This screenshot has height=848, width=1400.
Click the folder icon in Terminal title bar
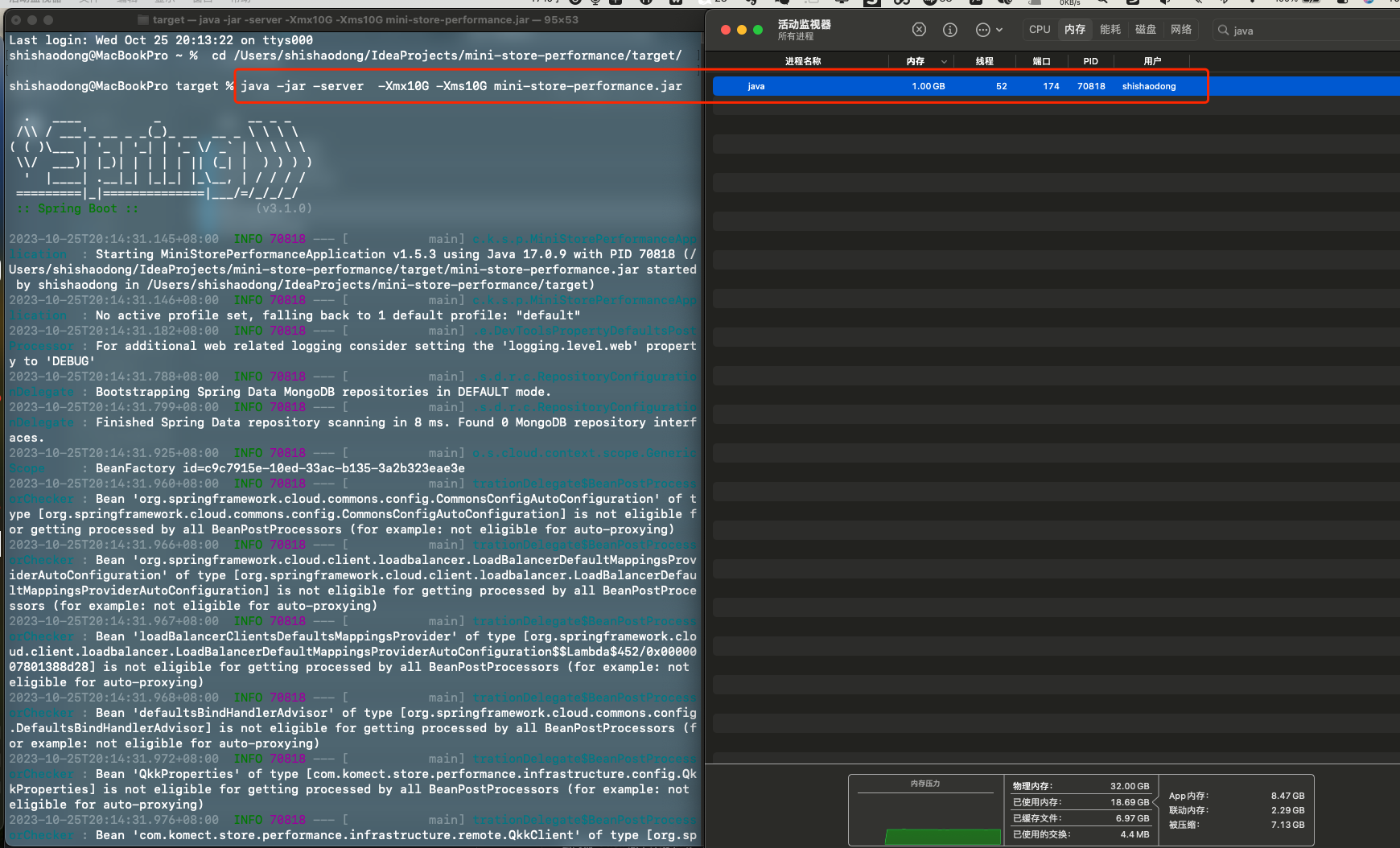click(143, 20)
